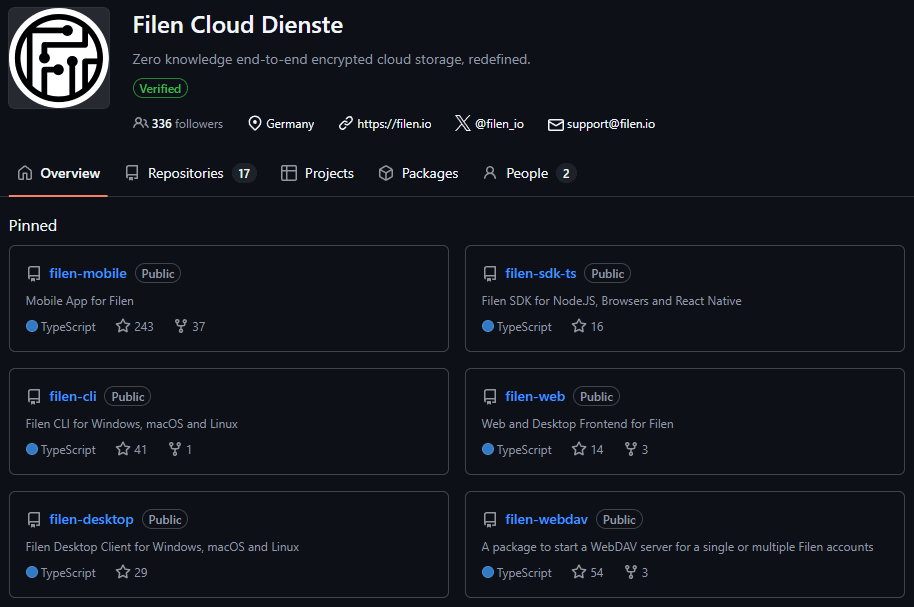Click the star icon on filen-mobile

click(x=123, y=326)
